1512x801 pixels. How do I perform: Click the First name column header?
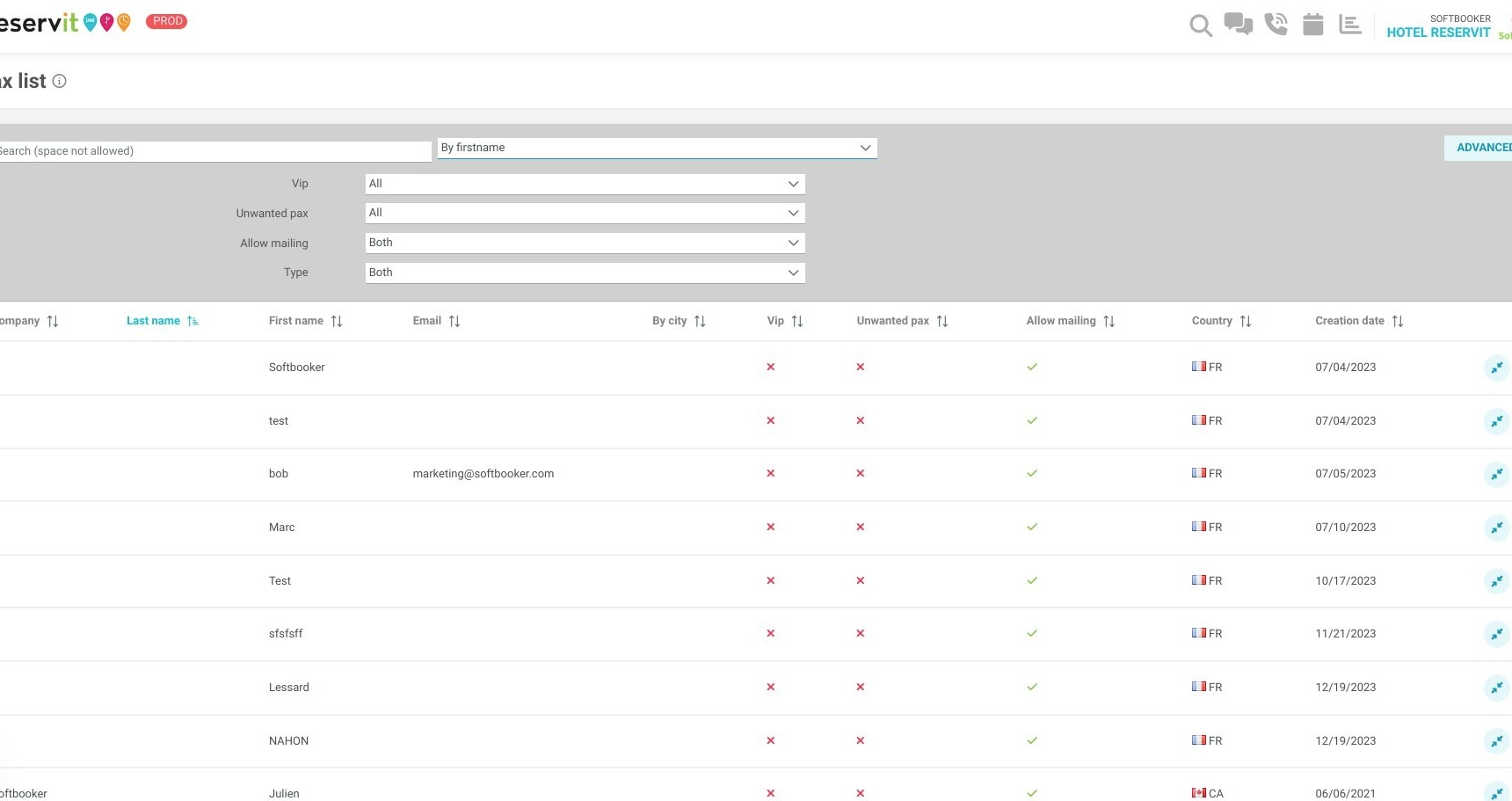click(296, 321)
